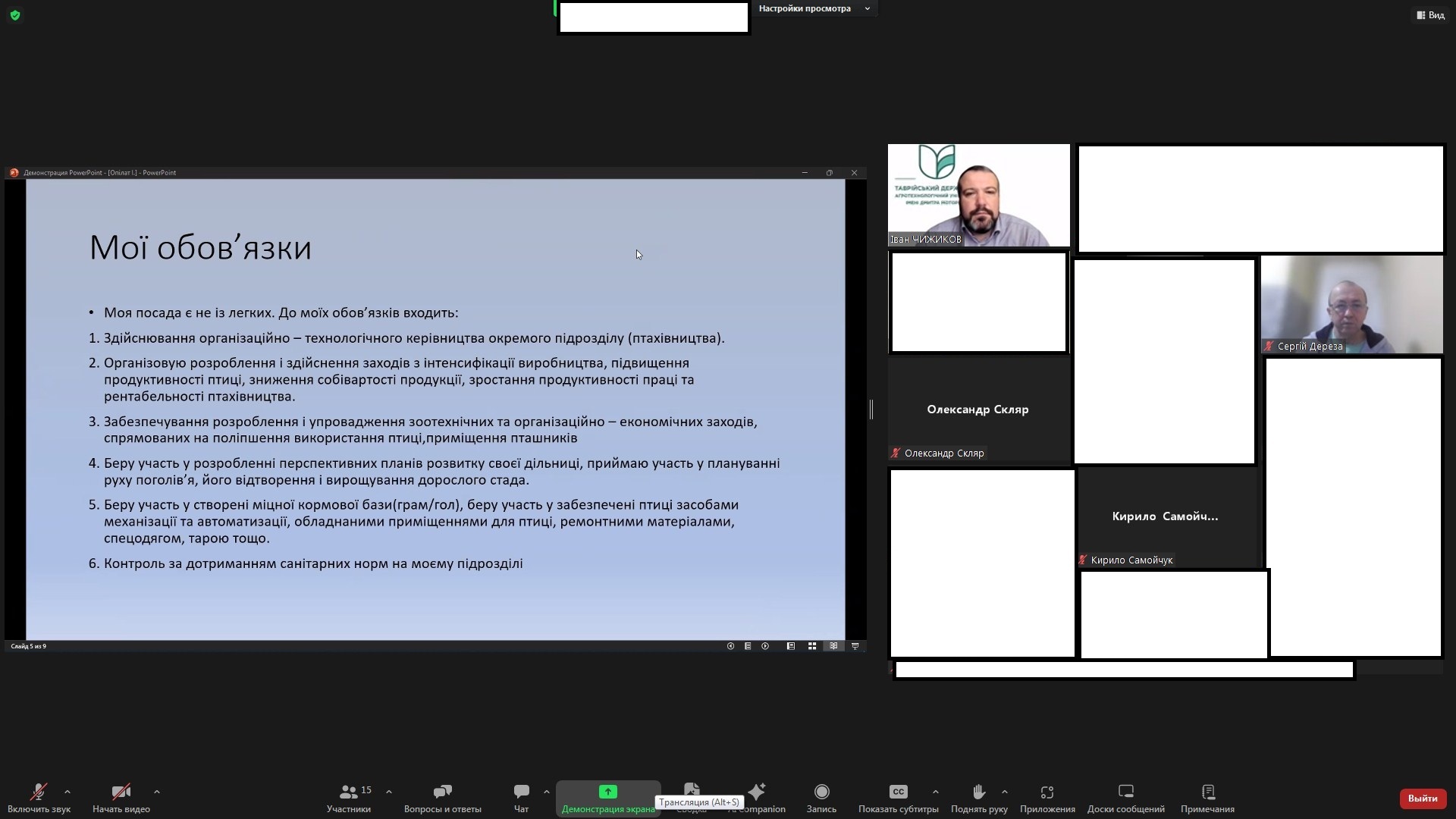1456x819 pixels.
Task: Leave meeting with red Выйти button
Action: (x=1422, y=798)
